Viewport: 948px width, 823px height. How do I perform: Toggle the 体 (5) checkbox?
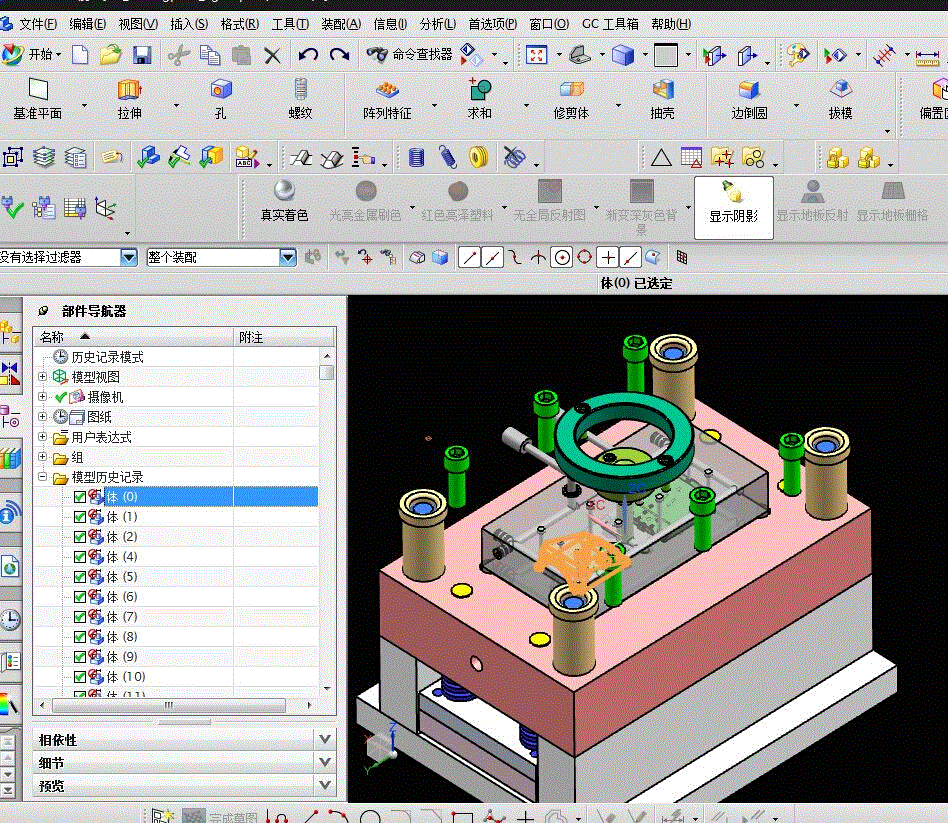point(80,577)
